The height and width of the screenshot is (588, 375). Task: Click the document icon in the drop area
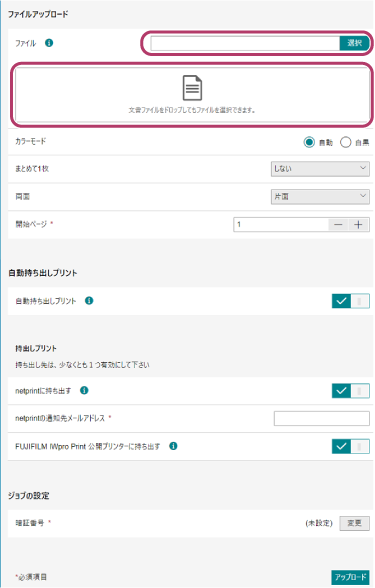[x=192, y=88]
